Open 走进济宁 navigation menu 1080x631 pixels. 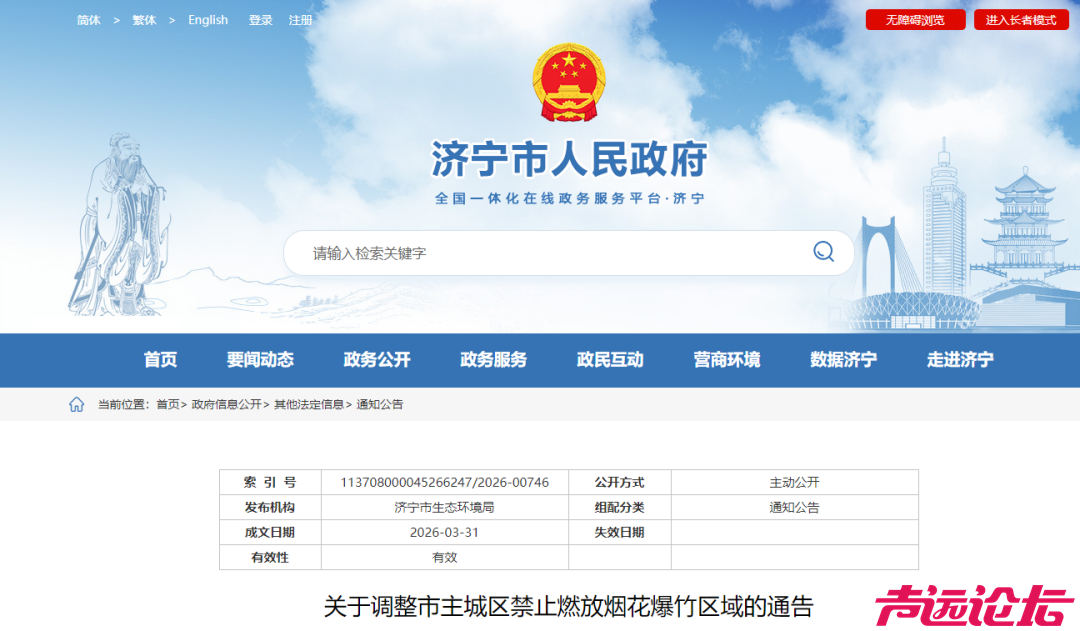pyautogui.click(x=957, y=360)
